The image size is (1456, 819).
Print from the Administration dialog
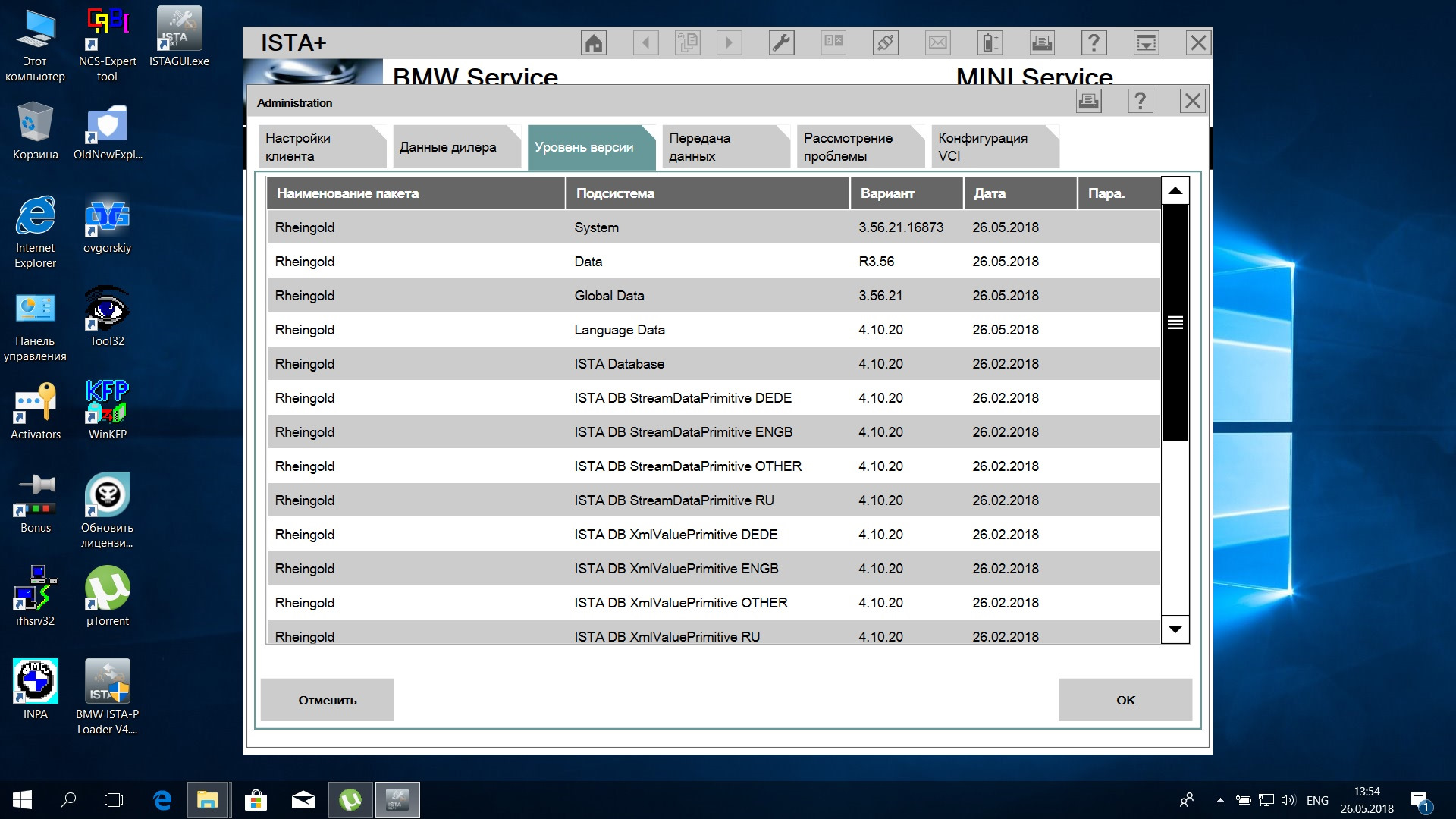(x=1089, y=101)
